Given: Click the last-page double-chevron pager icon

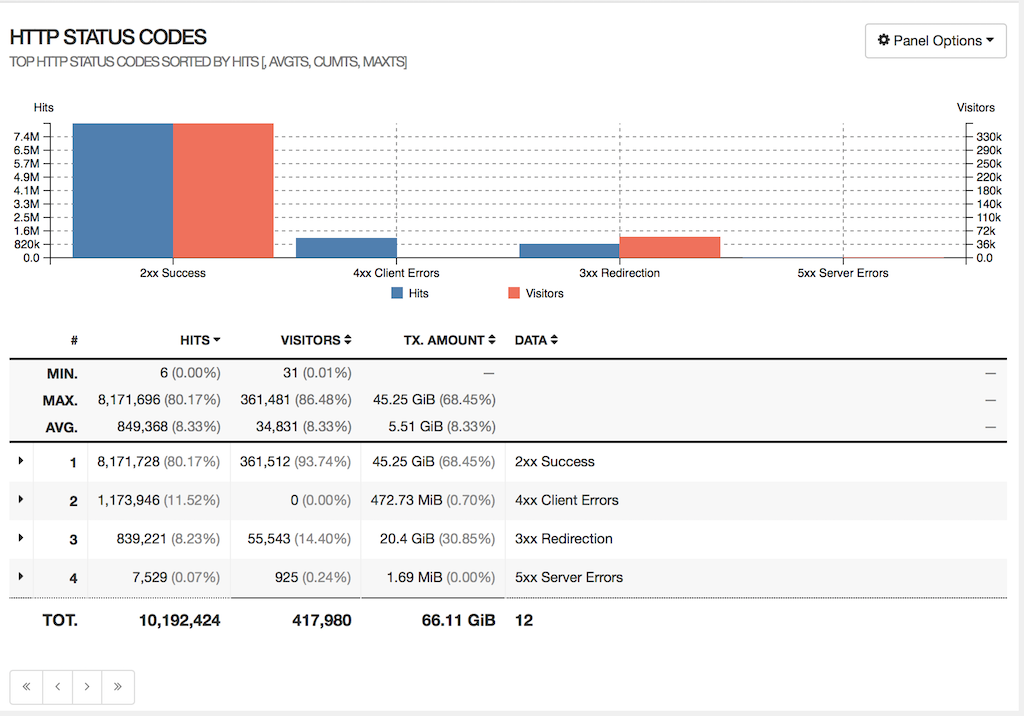Looking at the screenshot, I should click(x=117, y=687).
